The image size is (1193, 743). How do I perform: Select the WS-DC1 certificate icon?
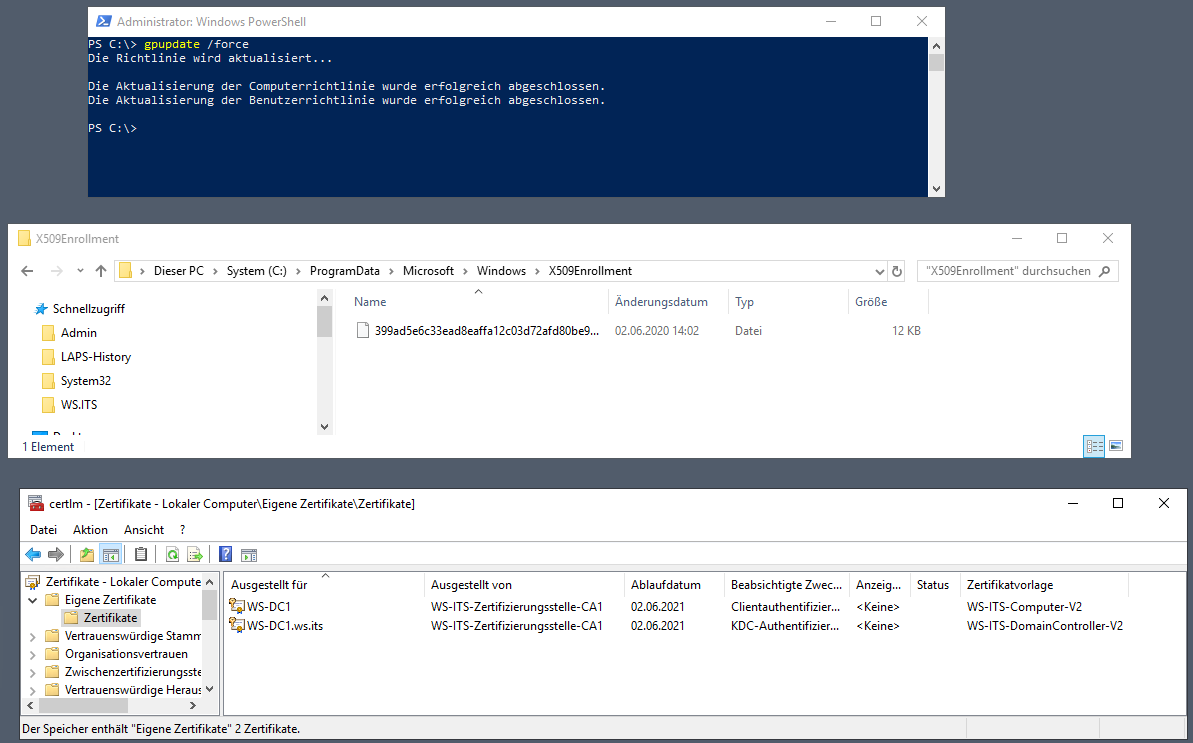[237, 606]
